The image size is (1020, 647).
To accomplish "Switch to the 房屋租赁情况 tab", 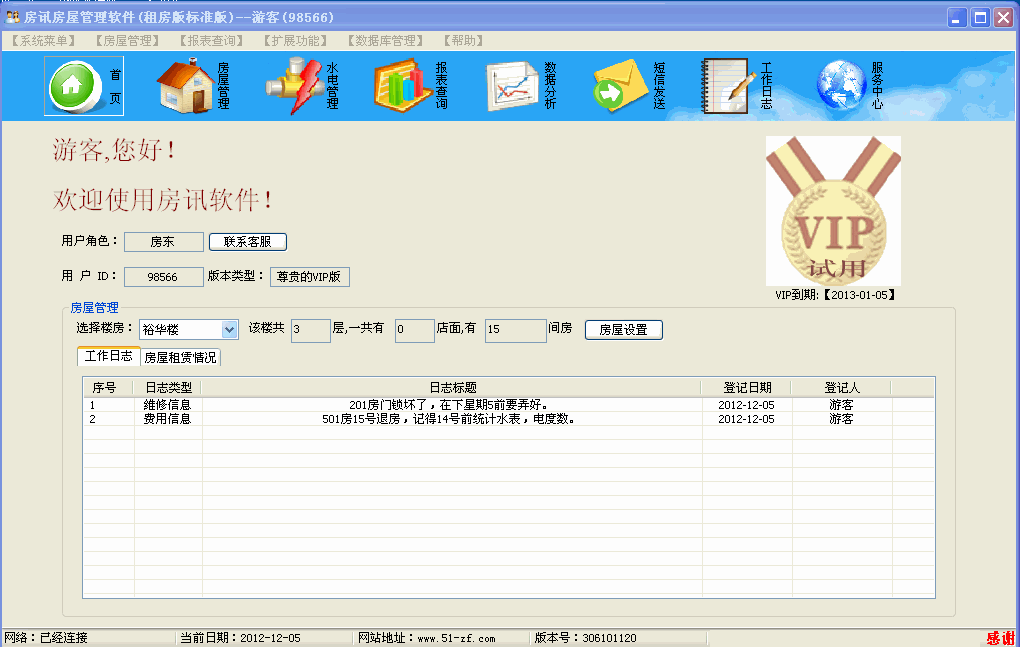I will (x=180, y=358).
